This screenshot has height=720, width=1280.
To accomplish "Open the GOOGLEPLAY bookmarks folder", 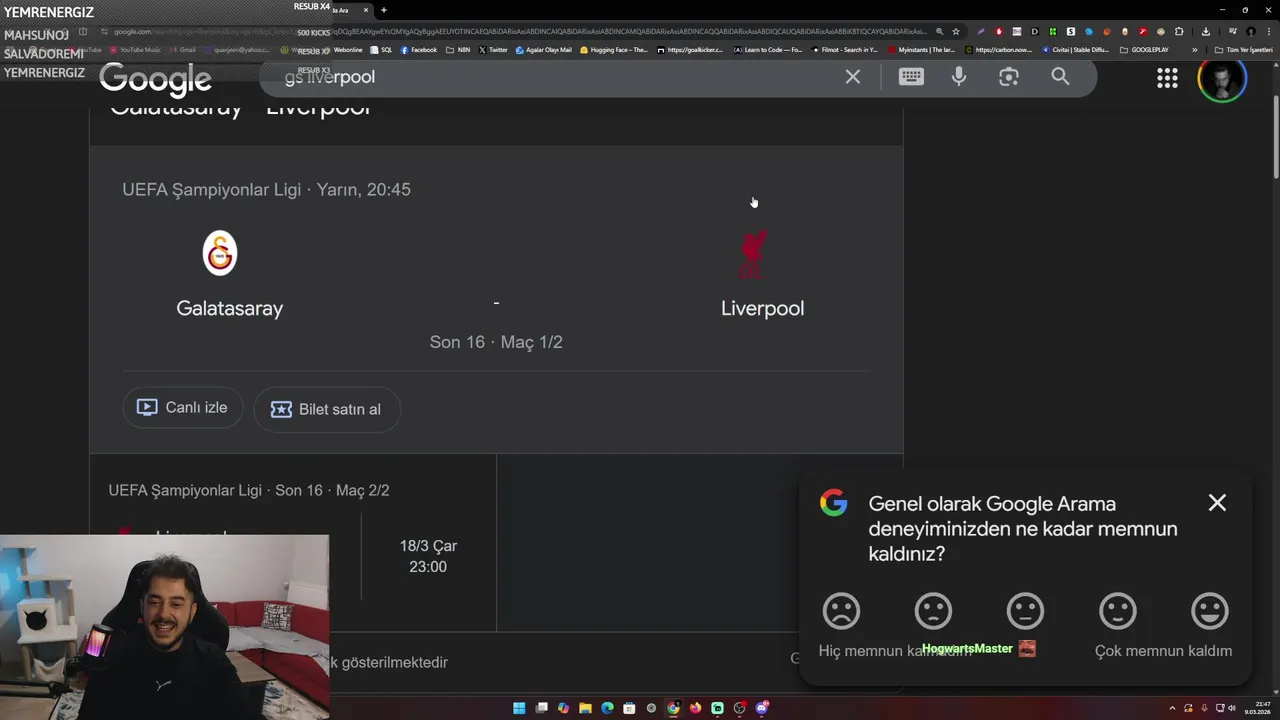I will click(1144, 50).
